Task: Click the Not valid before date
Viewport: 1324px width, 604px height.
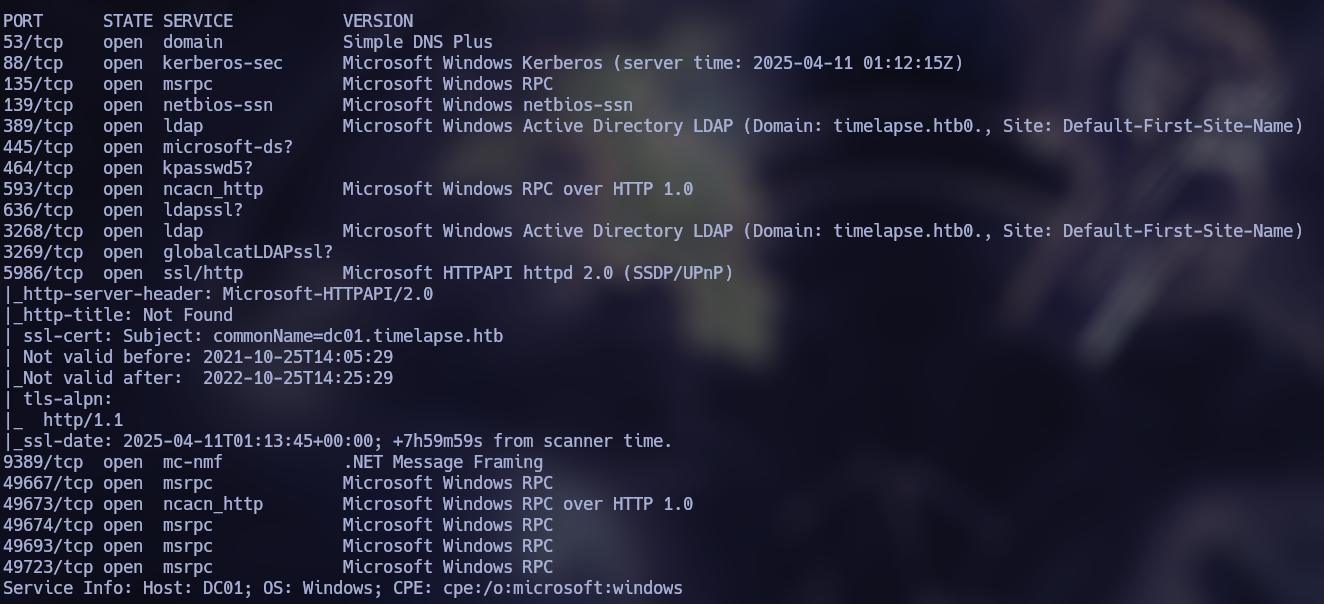Action: (297, 357)
